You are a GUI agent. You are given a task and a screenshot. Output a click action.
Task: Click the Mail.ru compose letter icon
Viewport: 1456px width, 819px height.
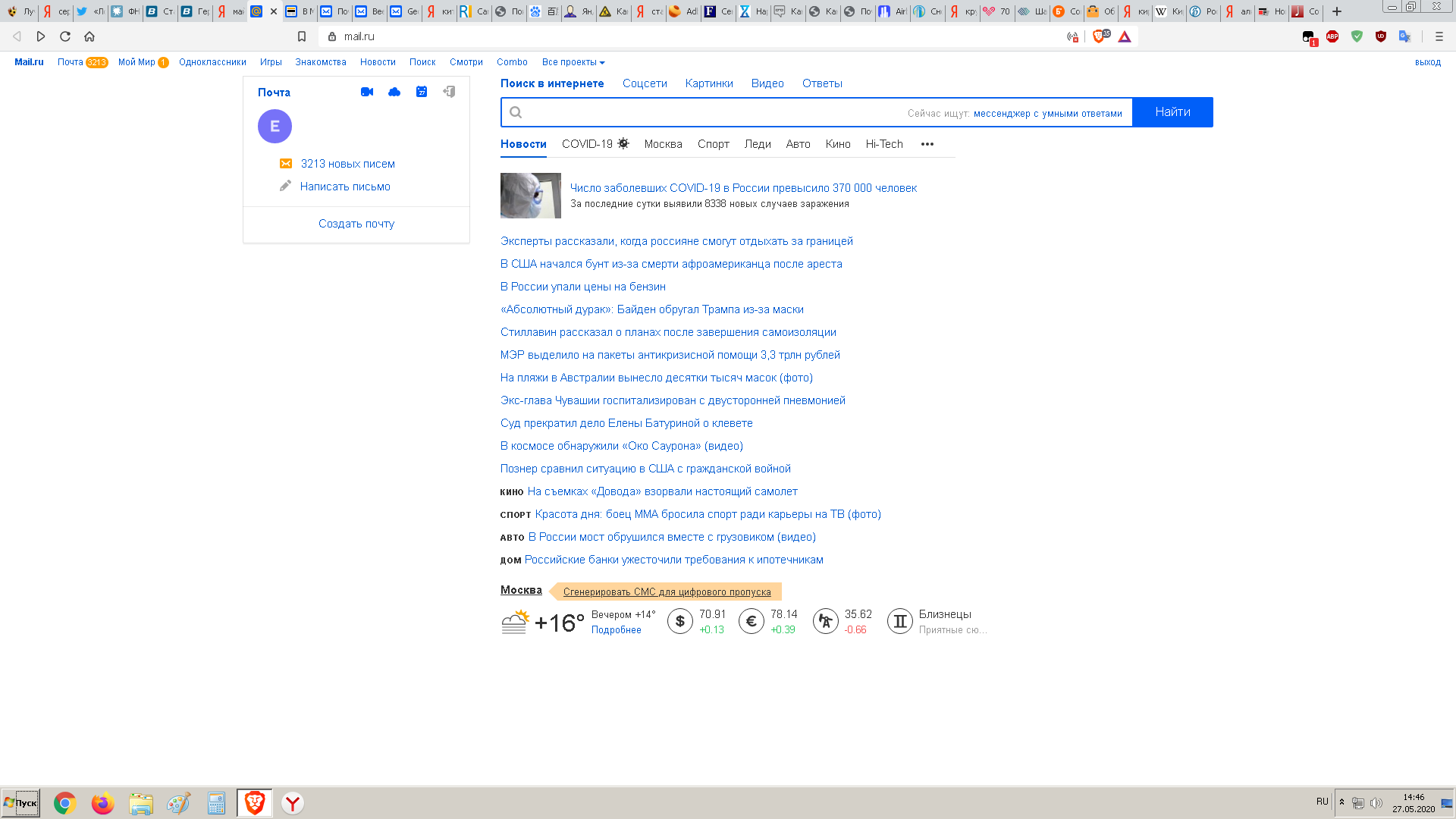pyautogui.click(x=285, y=186)
